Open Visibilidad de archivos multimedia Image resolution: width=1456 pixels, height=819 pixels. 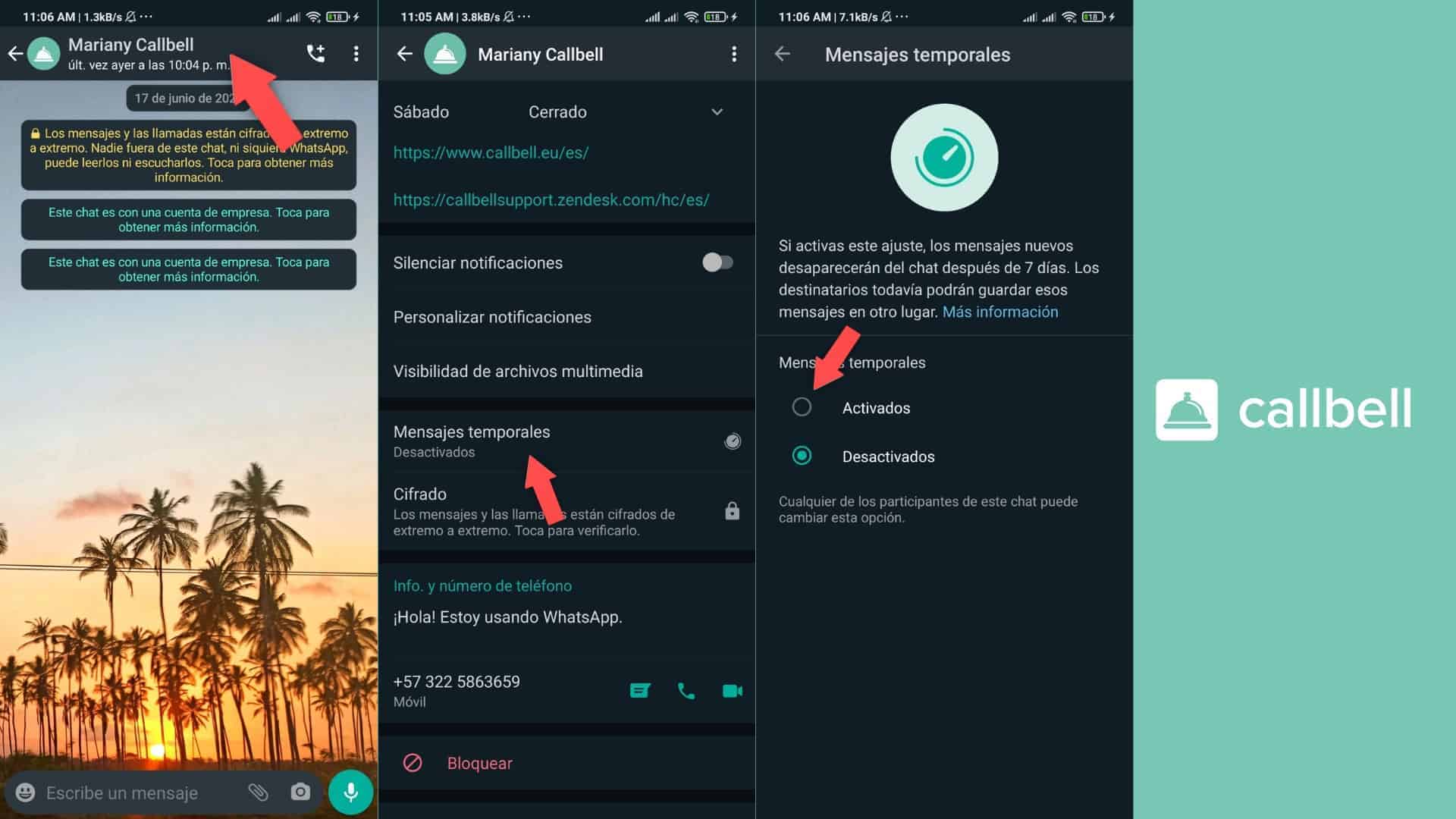click(566, 371)
